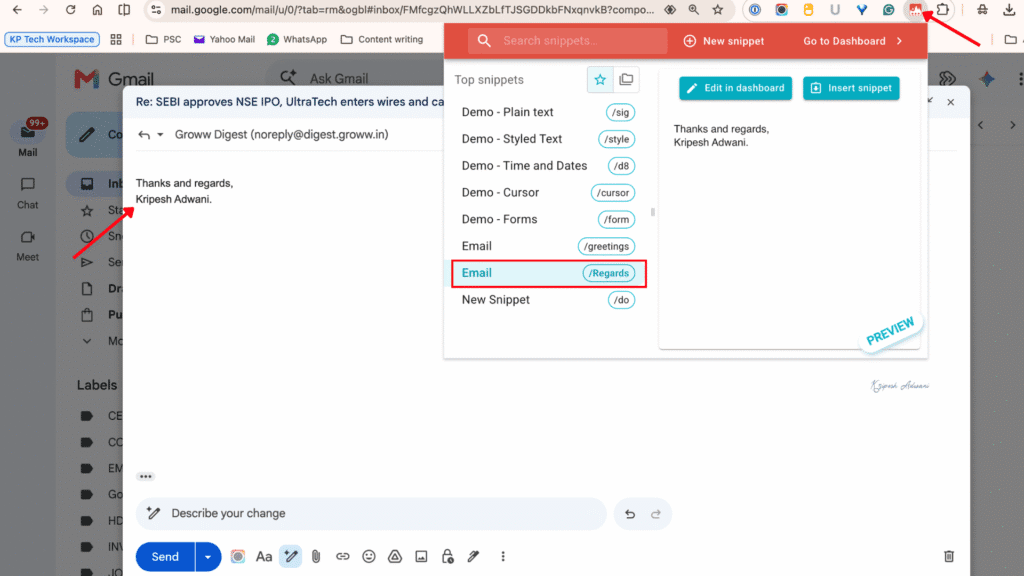Create a New snippet
Viewport: 1024px width, 576px height.
coord(724,41)
